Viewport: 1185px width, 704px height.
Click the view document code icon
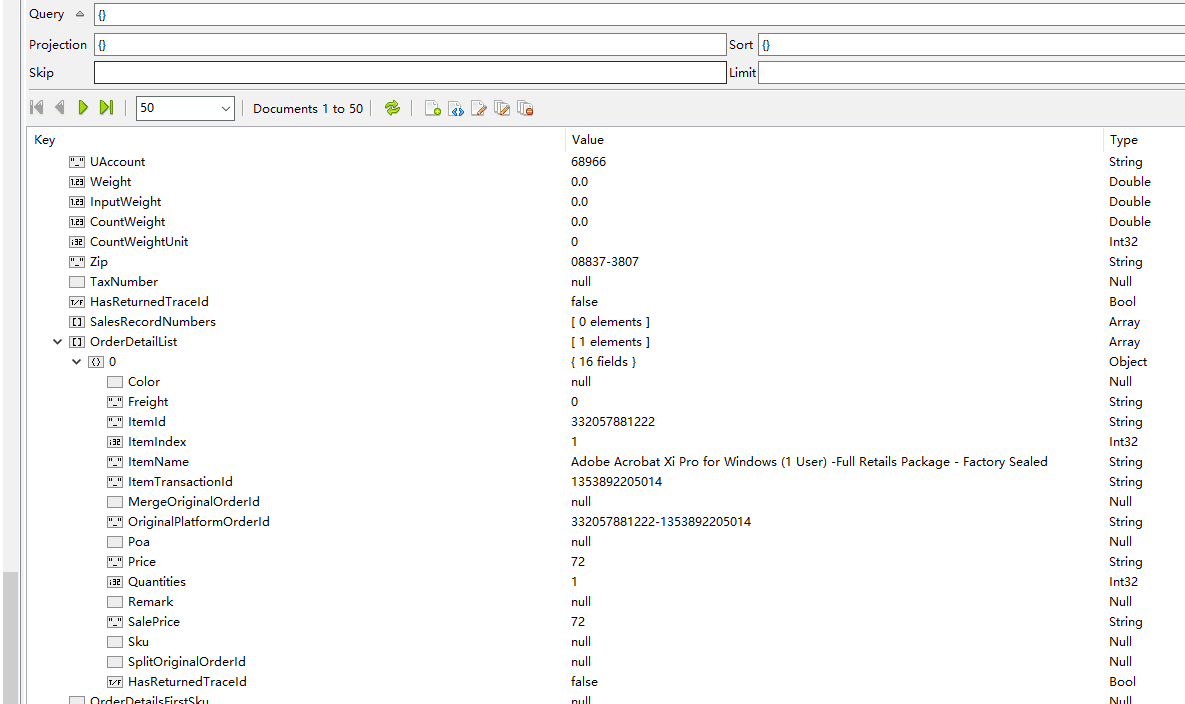point(455,108)
